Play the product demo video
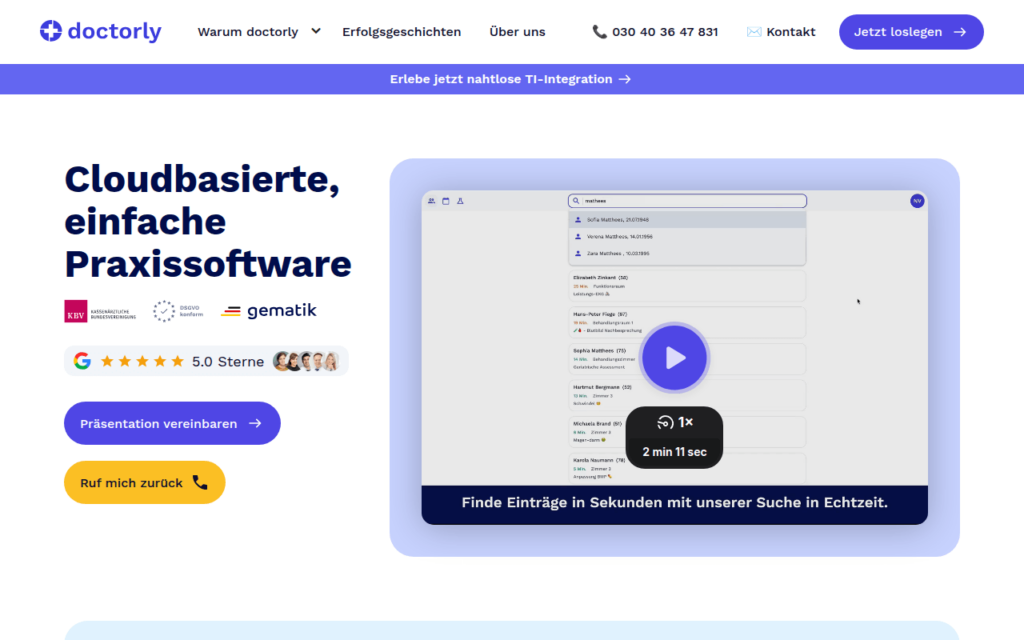Screen dimensions: 1024x640 pos(675,358)
